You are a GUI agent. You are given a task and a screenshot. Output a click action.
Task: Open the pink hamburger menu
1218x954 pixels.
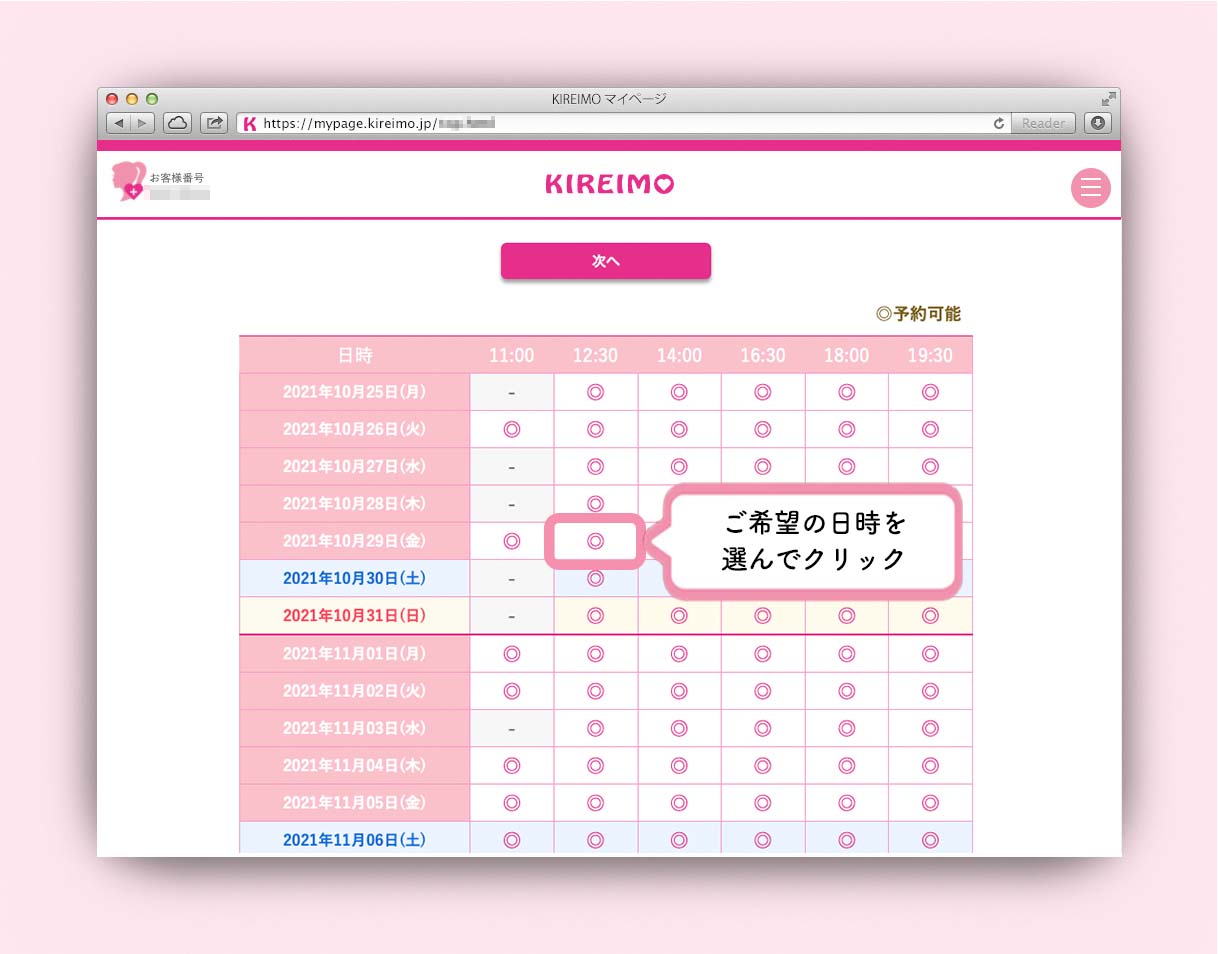tap(1091, 187)
